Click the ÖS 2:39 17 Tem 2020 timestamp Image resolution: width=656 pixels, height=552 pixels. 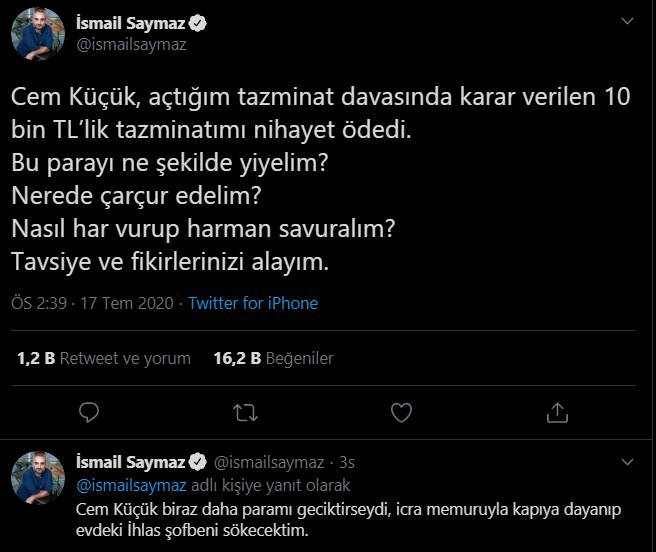(93, 303)
